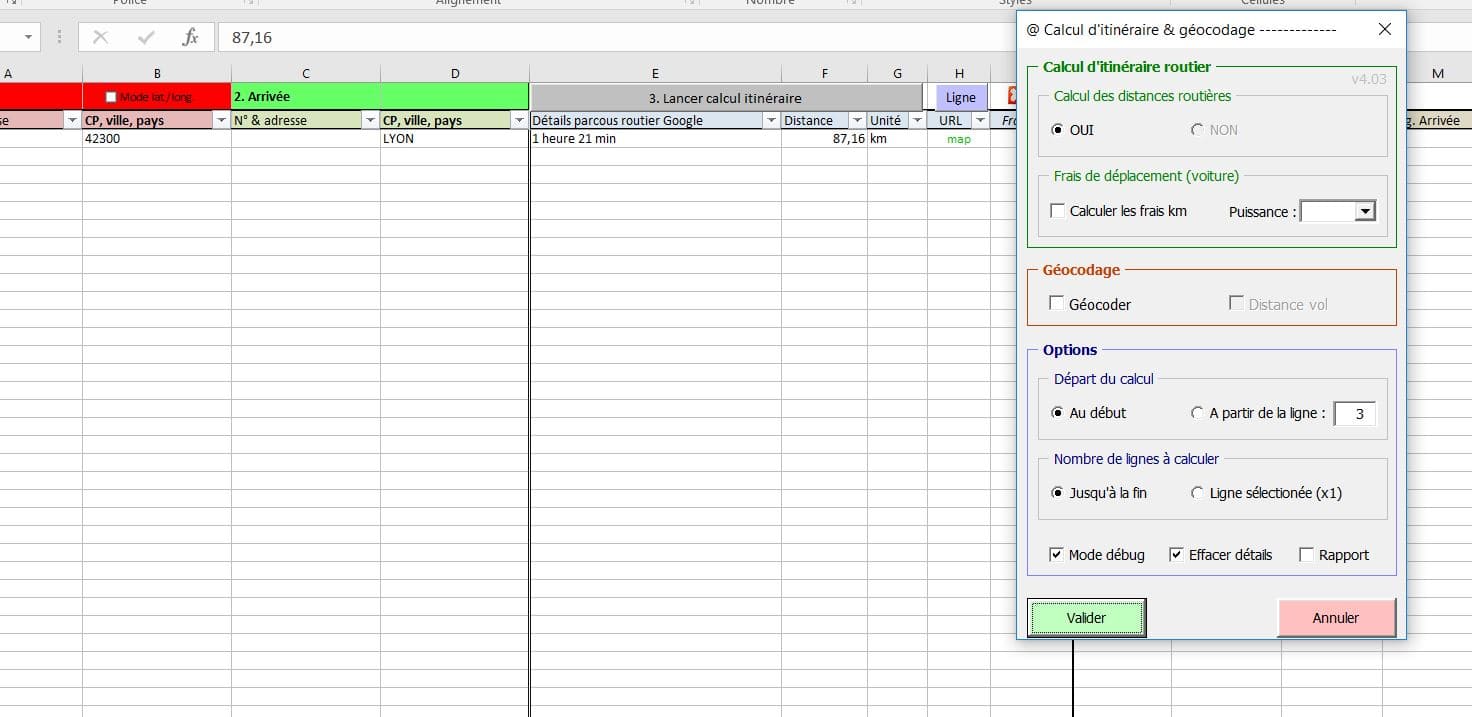
Task: Click the red icon beside Ligne button
Action: pos(1011,97)
